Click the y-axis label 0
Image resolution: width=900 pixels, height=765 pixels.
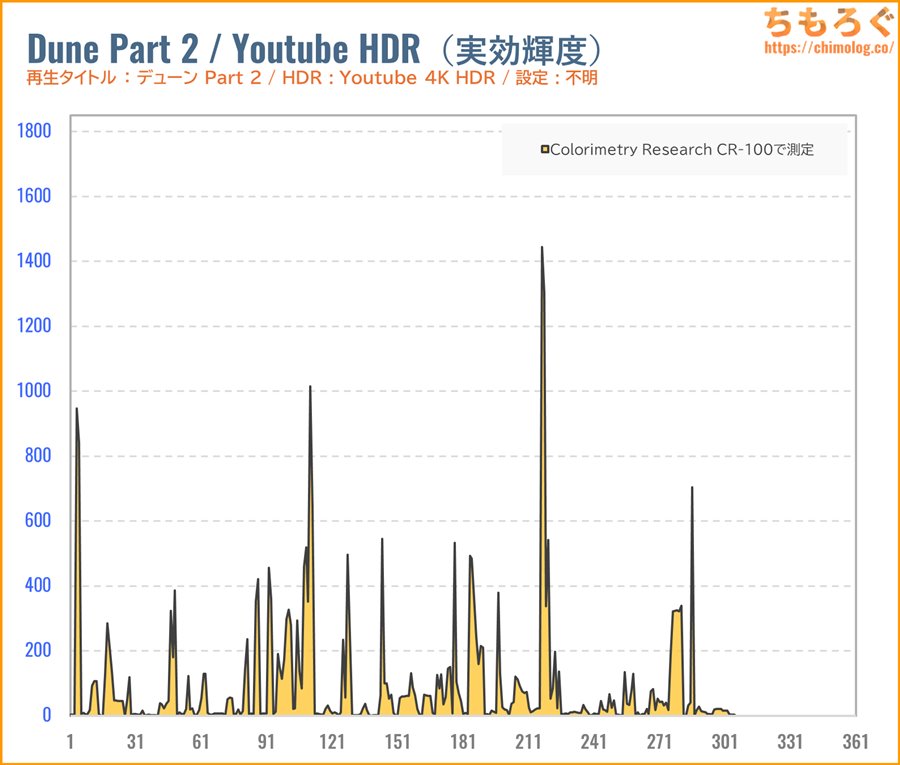pyautogui.click(x=47, y=714)
